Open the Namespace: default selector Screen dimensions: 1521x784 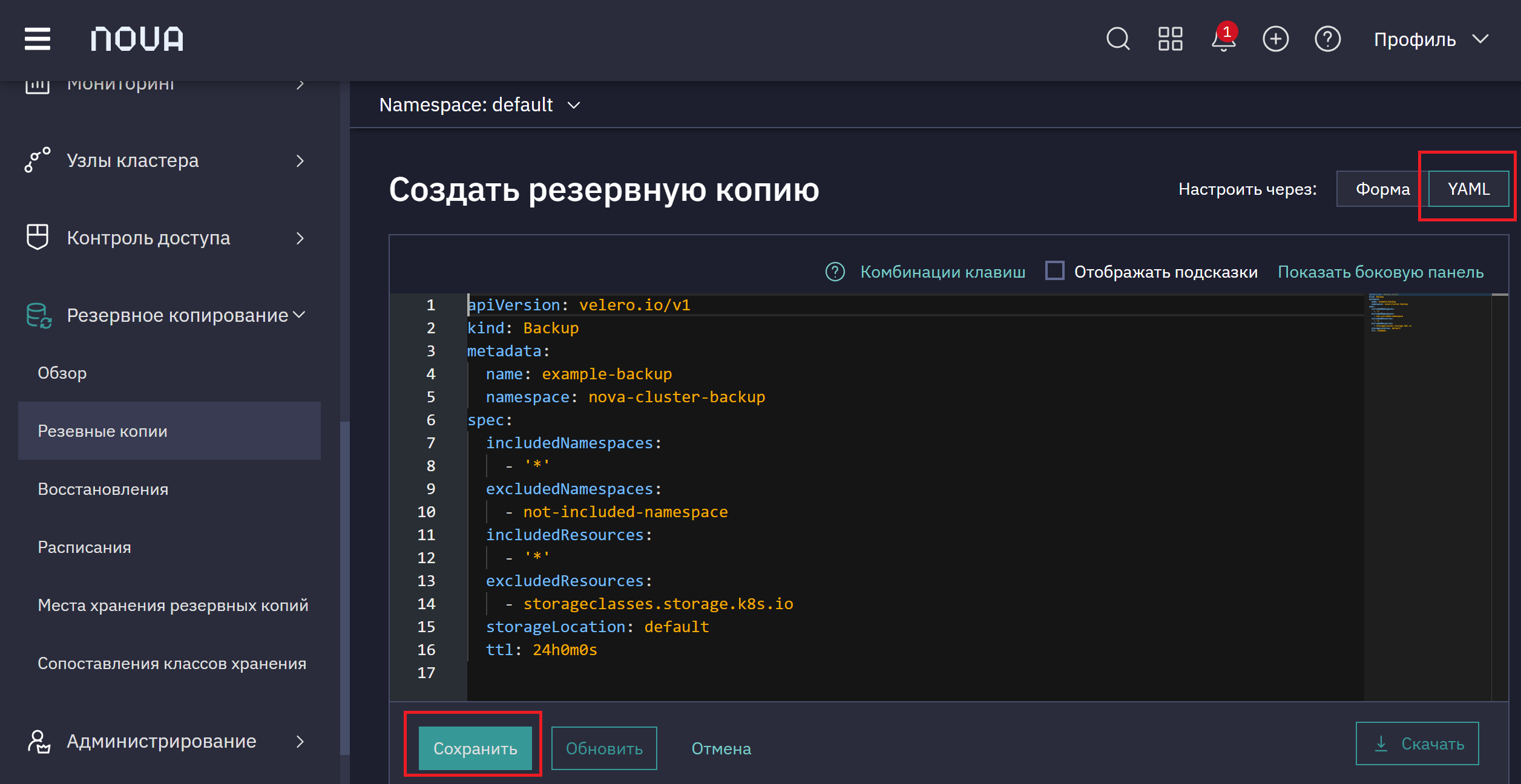pyautogui.click(x=479, y=105)
